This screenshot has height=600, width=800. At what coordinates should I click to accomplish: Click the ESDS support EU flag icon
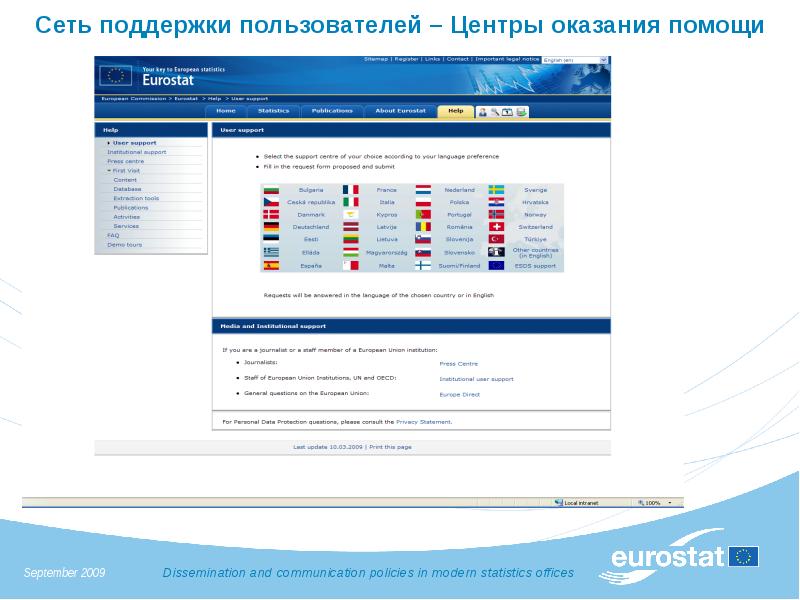(496, 266)
